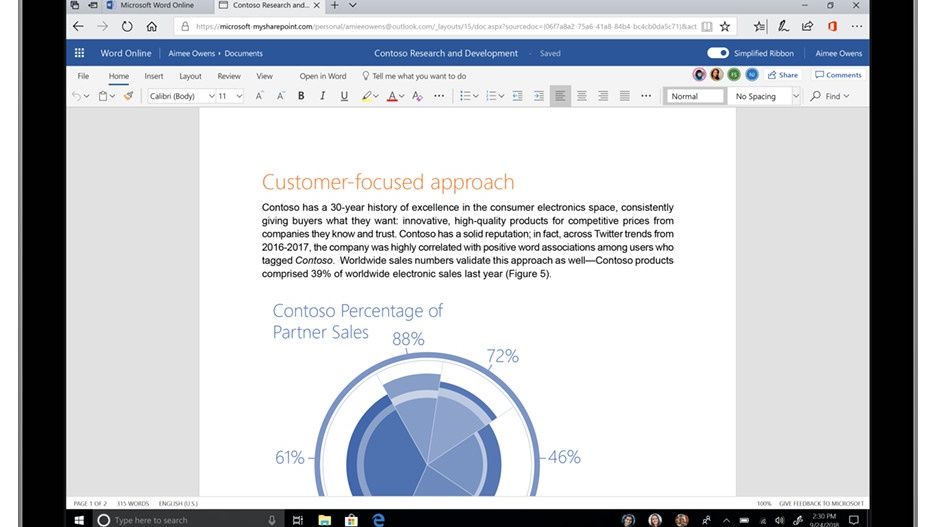Screen dimensions: 936x527
Task: Click Give Feedback to Microsoft
Action: click(x=821, y=504)
